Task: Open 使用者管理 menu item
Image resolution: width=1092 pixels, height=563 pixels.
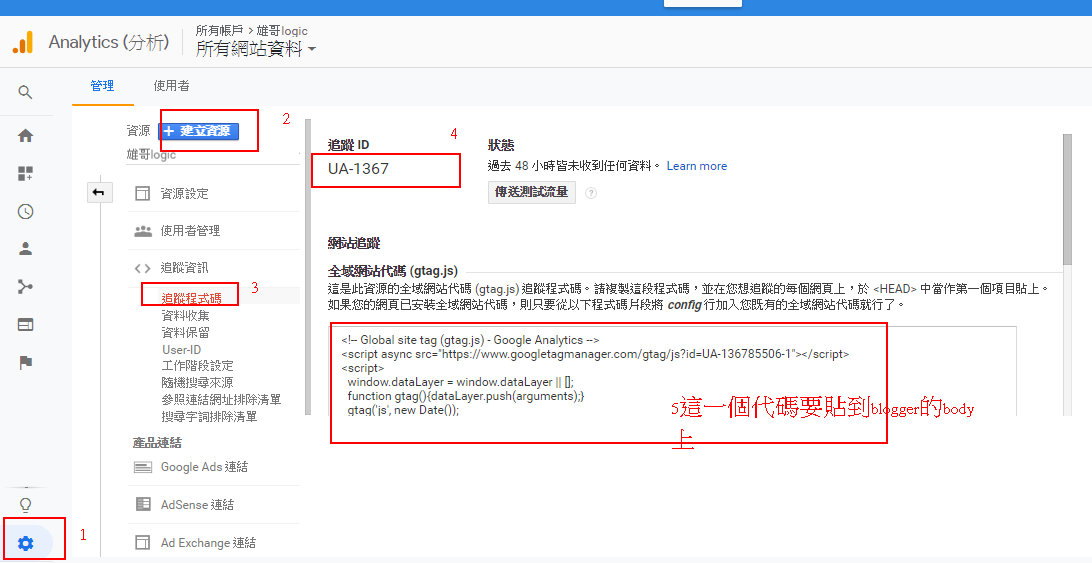Action: click(190, 231)
